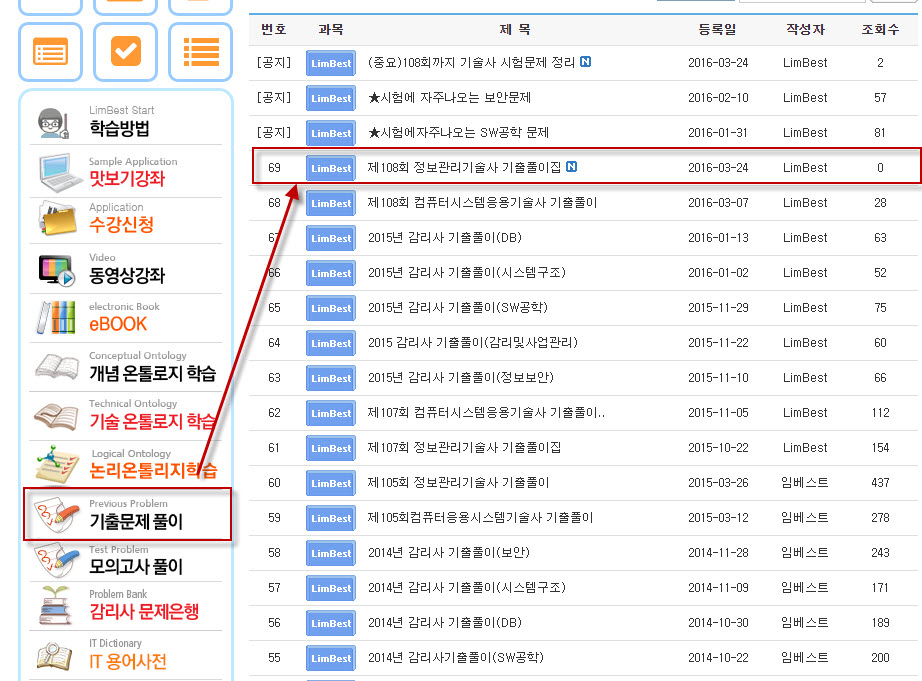Click the orange list-card icon button
This screenshot has width=922, height=681.
[51, 52]
